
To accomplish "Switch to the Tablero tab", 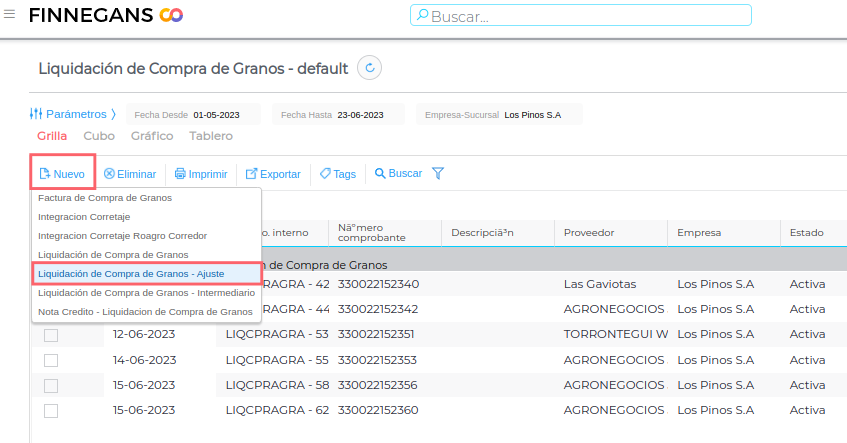I will [x=211, y=136].
